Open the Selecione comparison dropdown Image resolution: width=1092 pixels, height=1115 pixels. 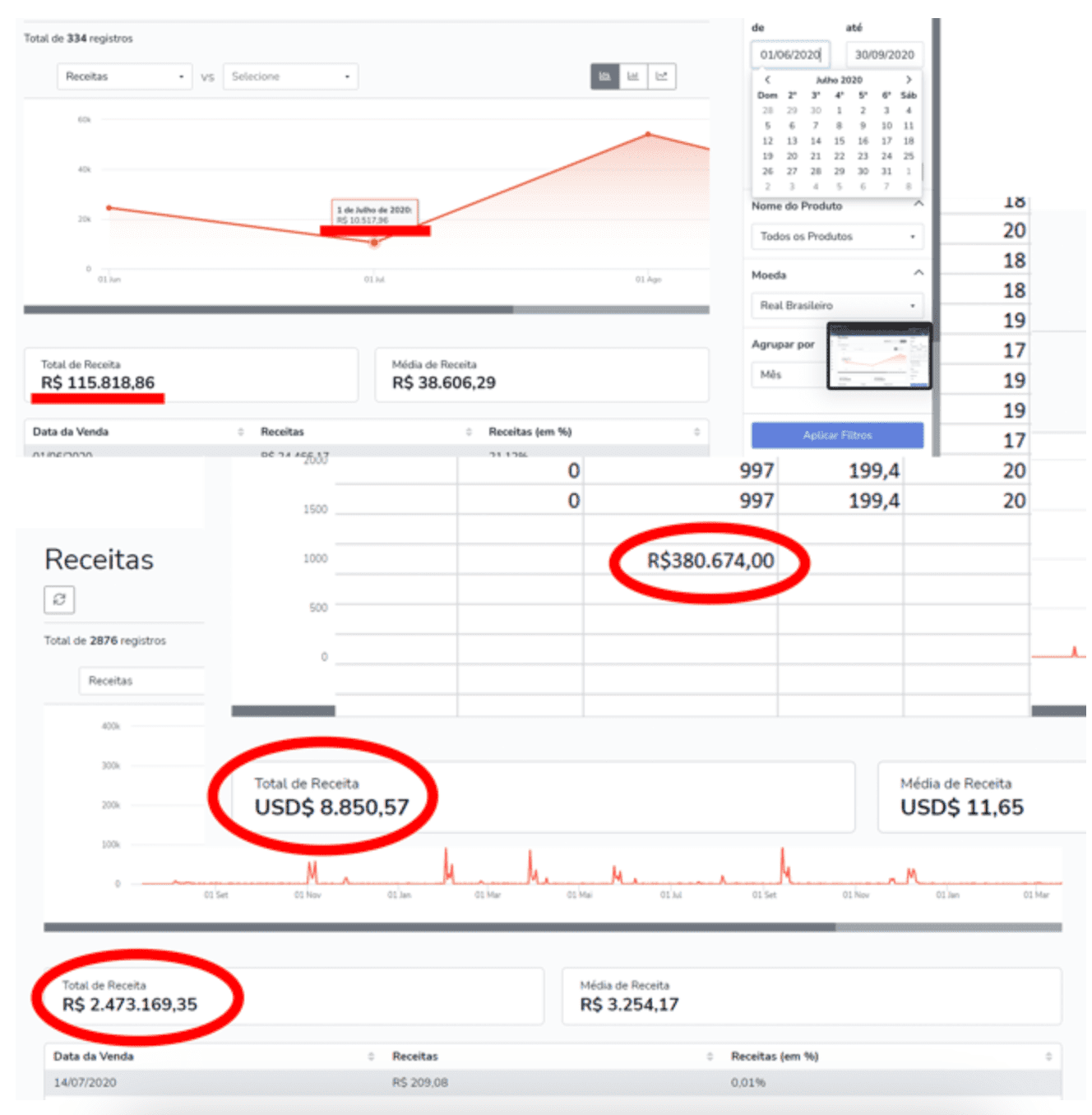coord(290,76)
